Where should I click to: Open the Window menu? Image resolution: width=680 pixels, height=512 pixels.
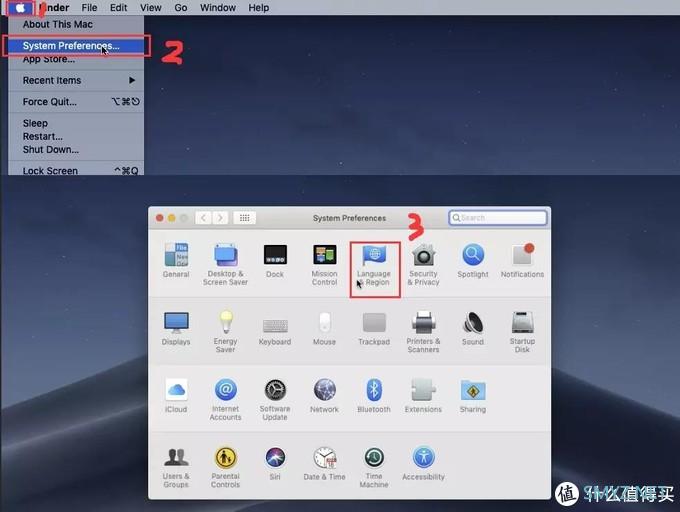pyautogui.click(x=218, y=8)
